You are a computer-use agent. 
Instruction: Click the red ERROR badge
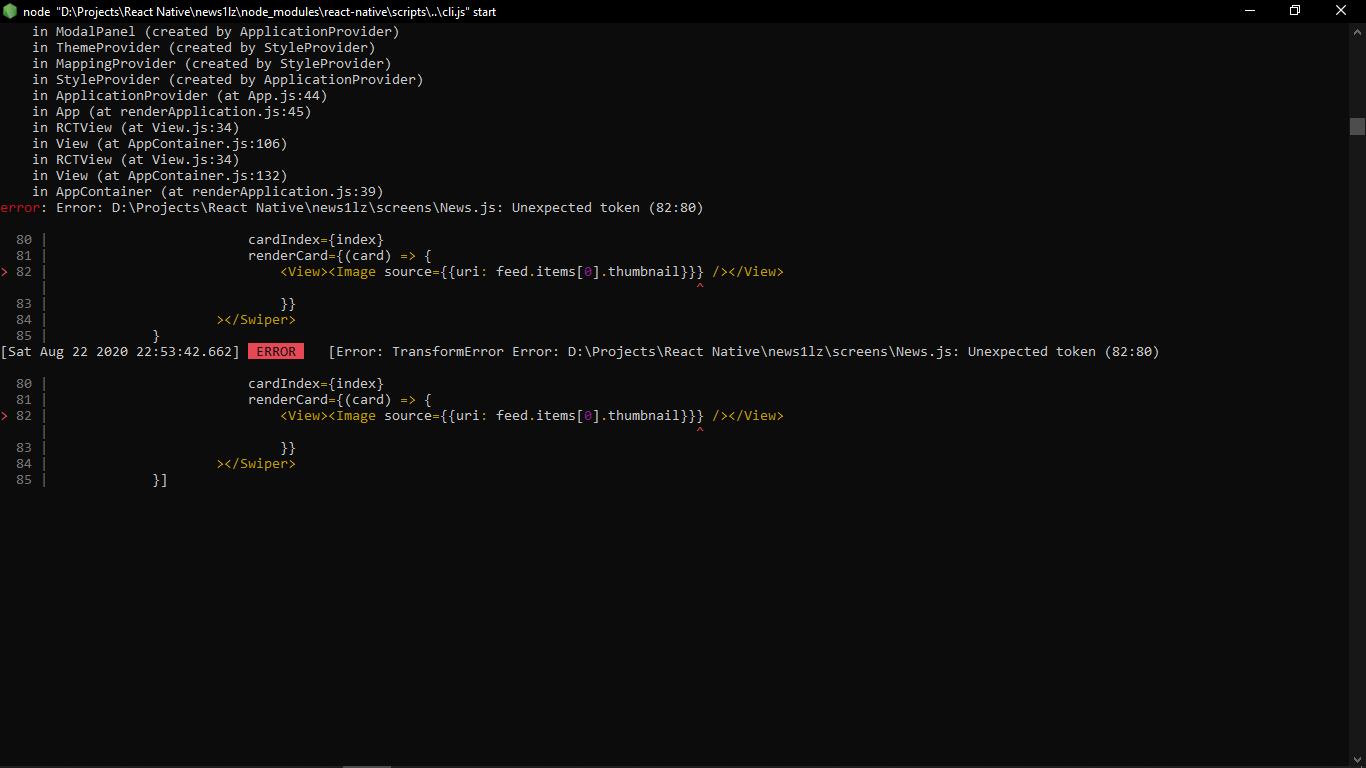click(x=276, y=352)
